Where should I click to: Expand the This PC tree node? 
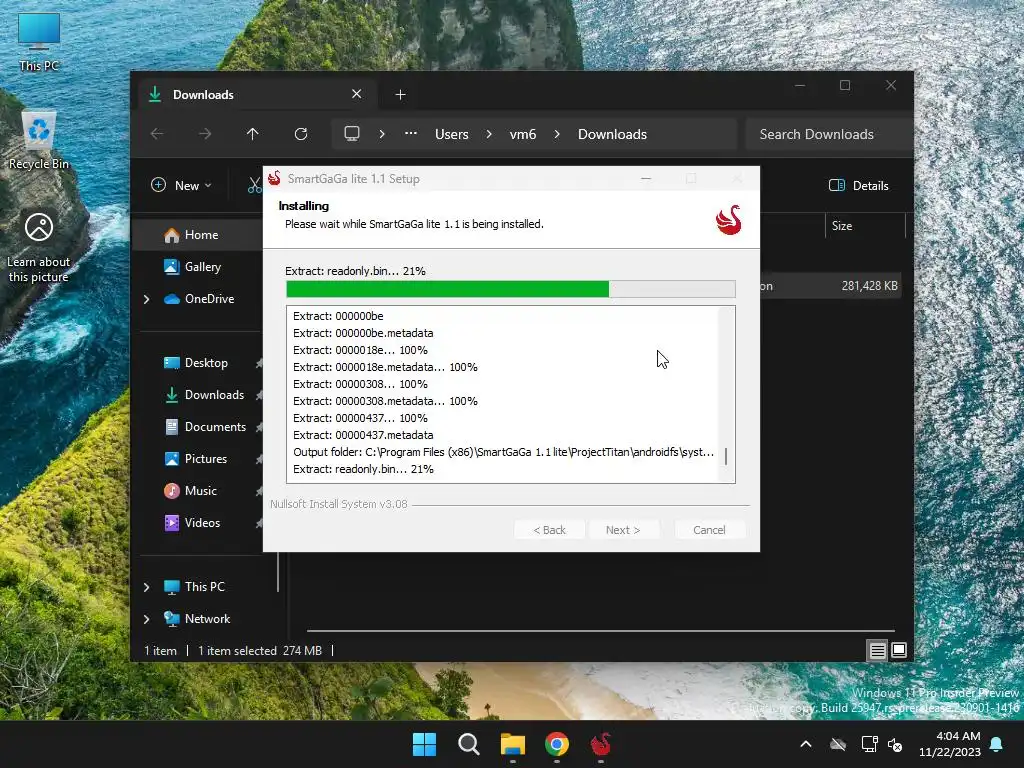(x=147, y=587)
